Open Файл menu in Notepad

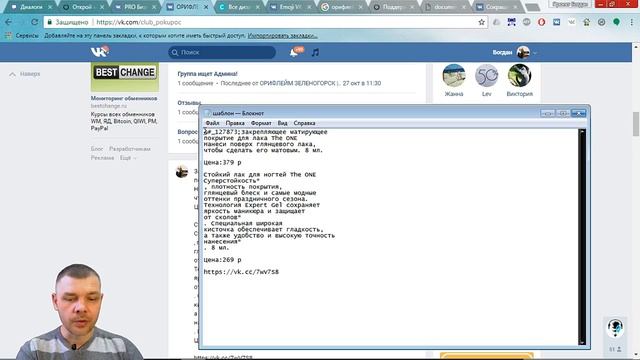[x=212, y=123]
